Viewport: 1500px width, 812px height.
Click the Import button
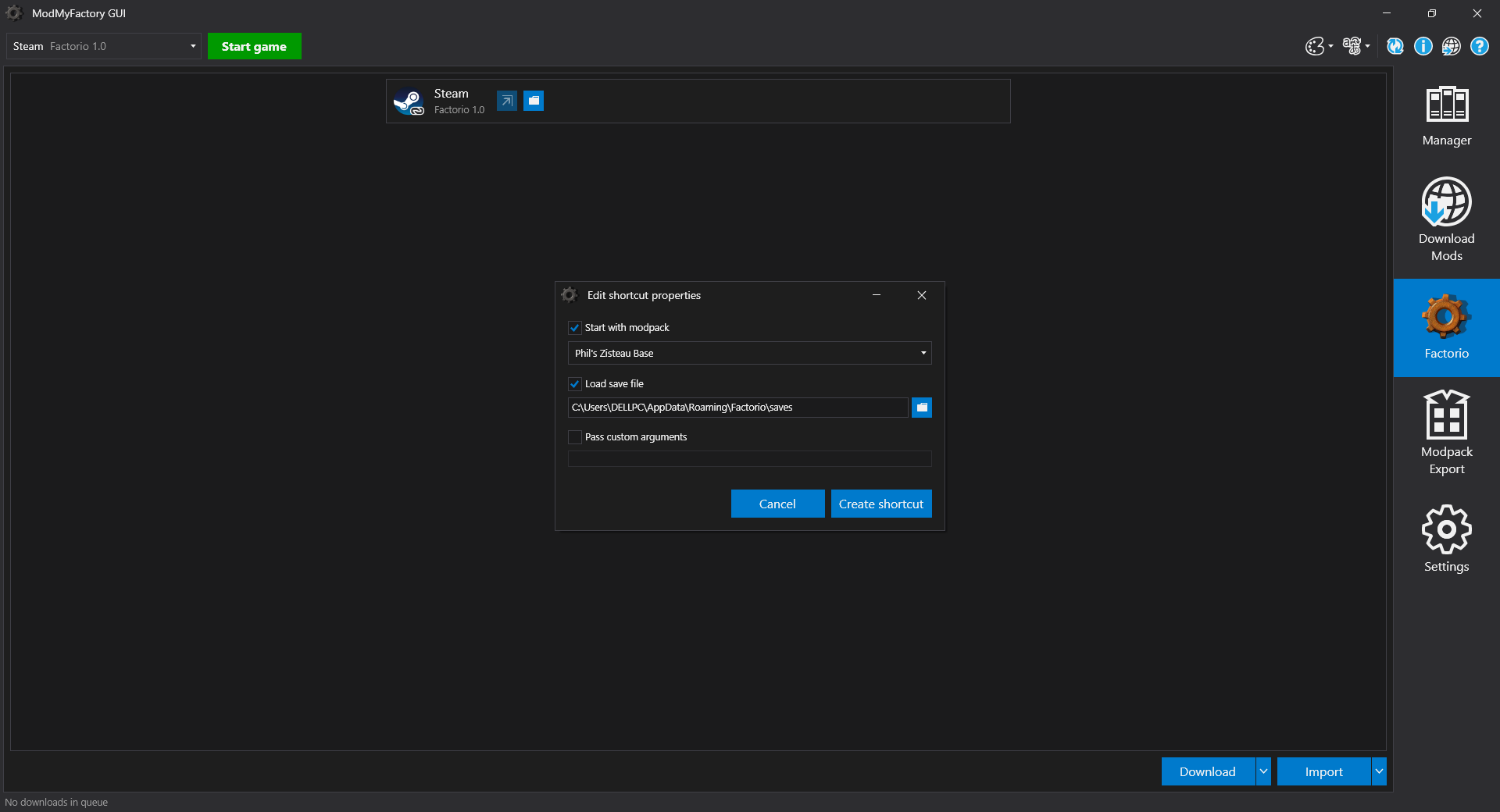coord(1324,771)
